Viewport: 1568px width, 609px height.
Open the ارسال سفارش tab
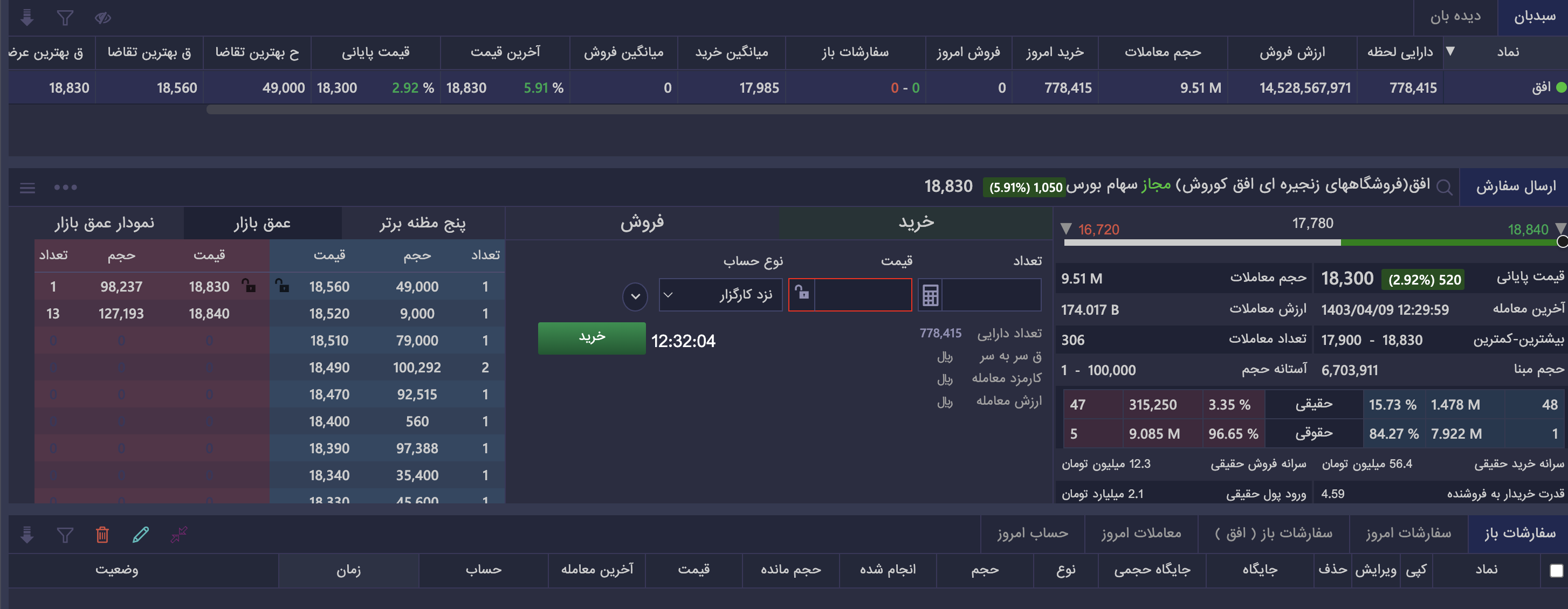coord(1515,187)
